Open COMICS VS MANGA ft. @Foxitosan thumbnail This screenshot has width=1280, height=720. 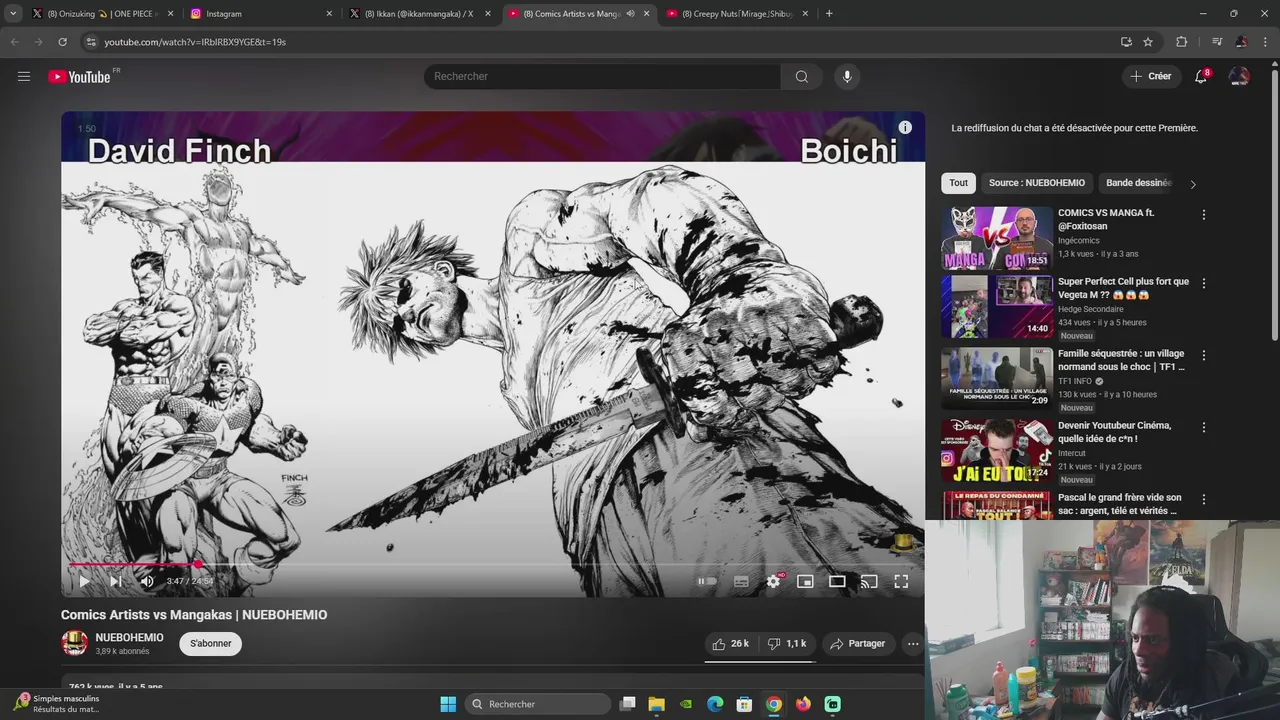996,238
